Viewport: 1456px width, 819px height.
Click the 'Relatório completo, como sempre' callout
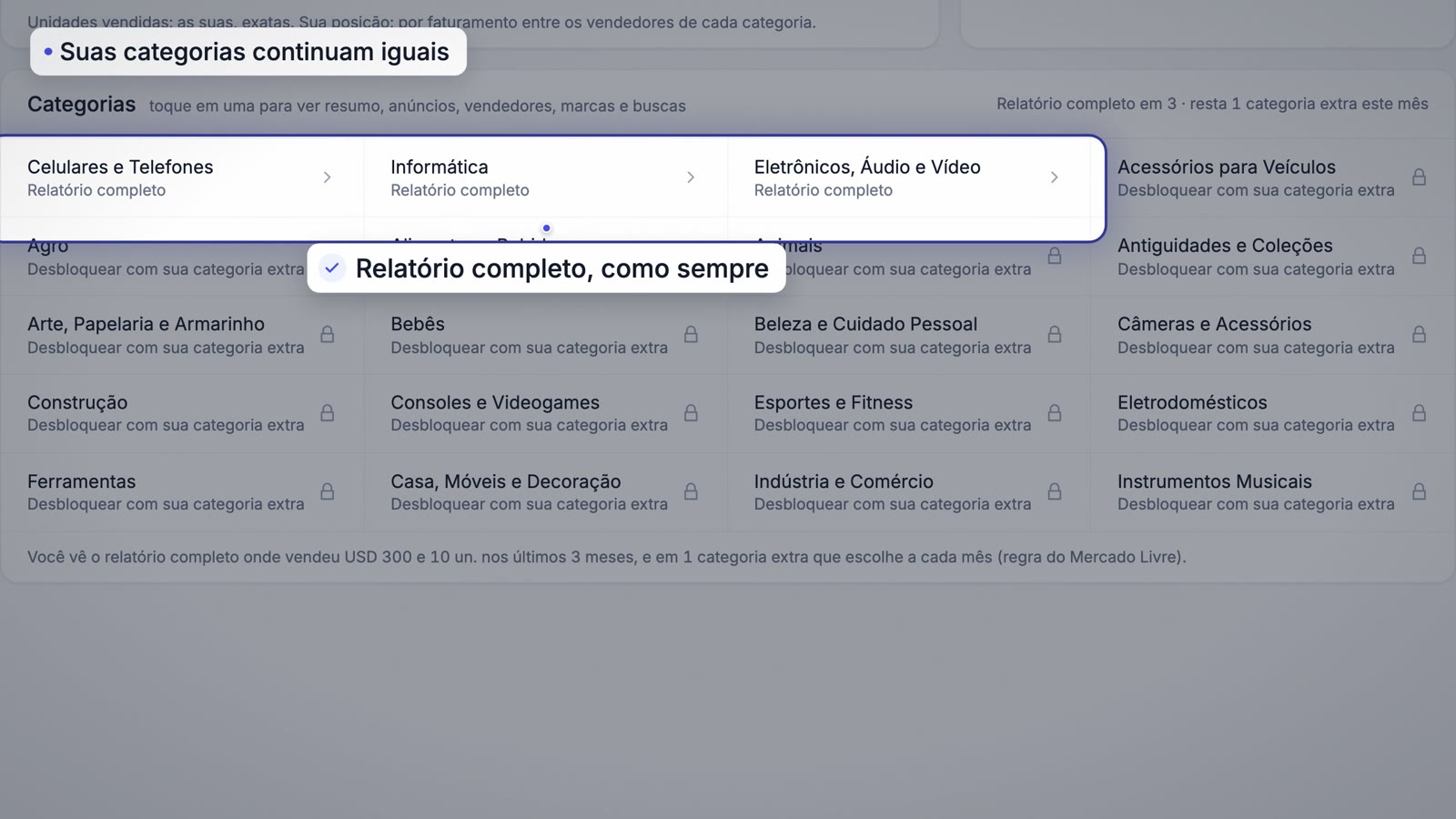pos(546,268)
